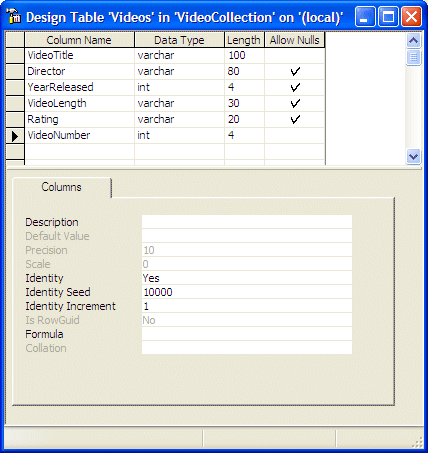Uncheck Allow Nulls for the Director column

pyautogui.click(x=295, y=71)
